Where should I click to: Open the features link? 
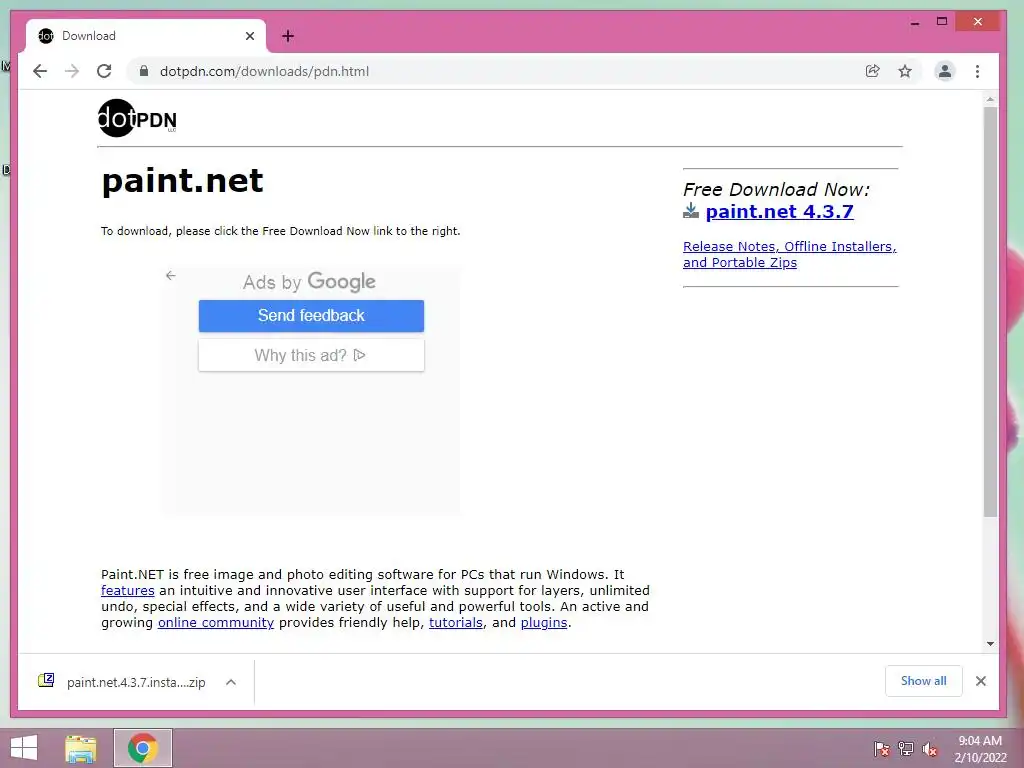coord(128,591)
